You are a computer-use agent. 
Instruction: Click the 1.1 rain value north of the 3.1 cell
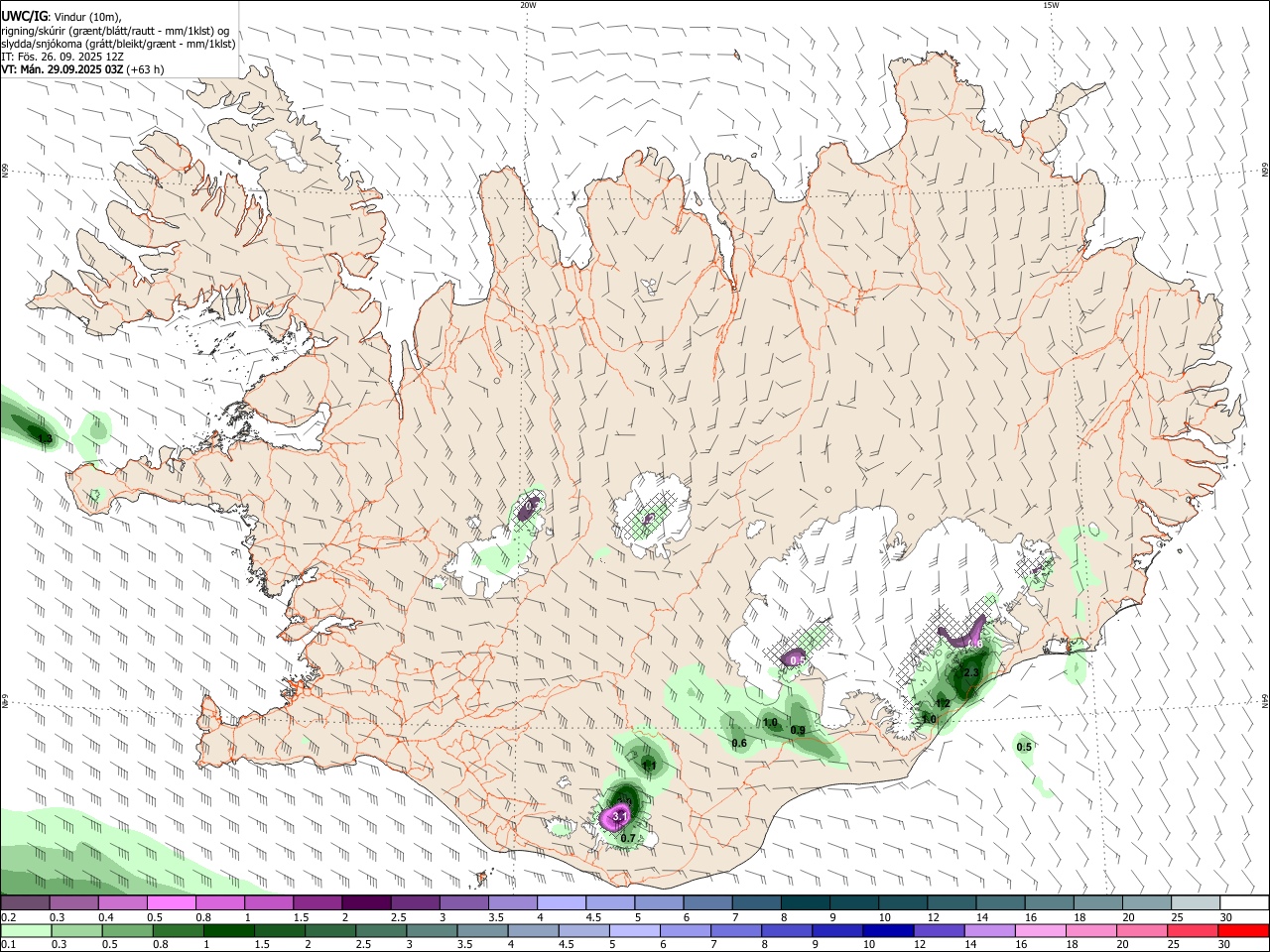[x=648, y=765]
